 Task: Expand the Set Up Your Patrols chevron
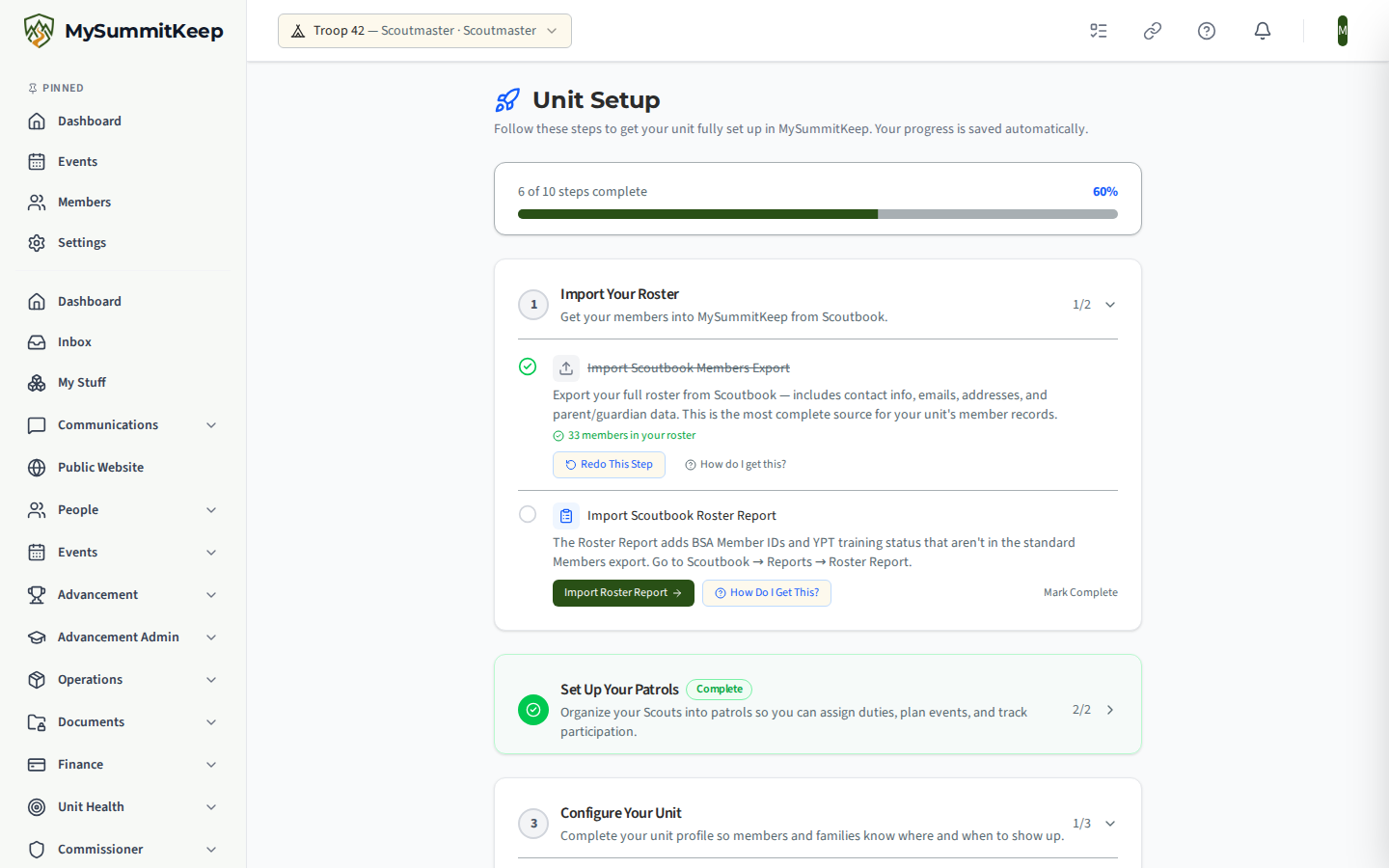coord(1110,710)
